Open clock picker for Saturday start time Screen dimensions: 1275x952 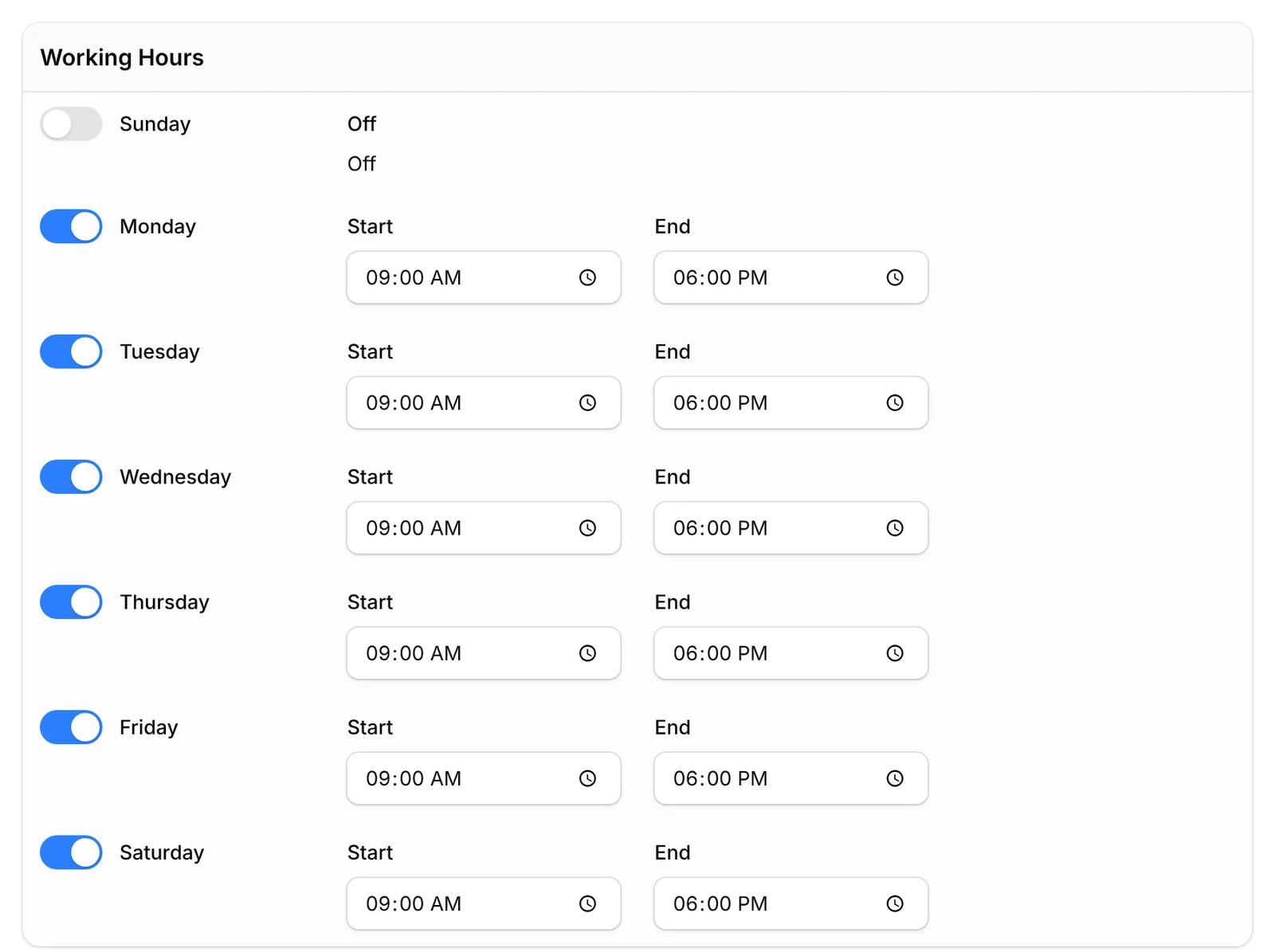587,903
